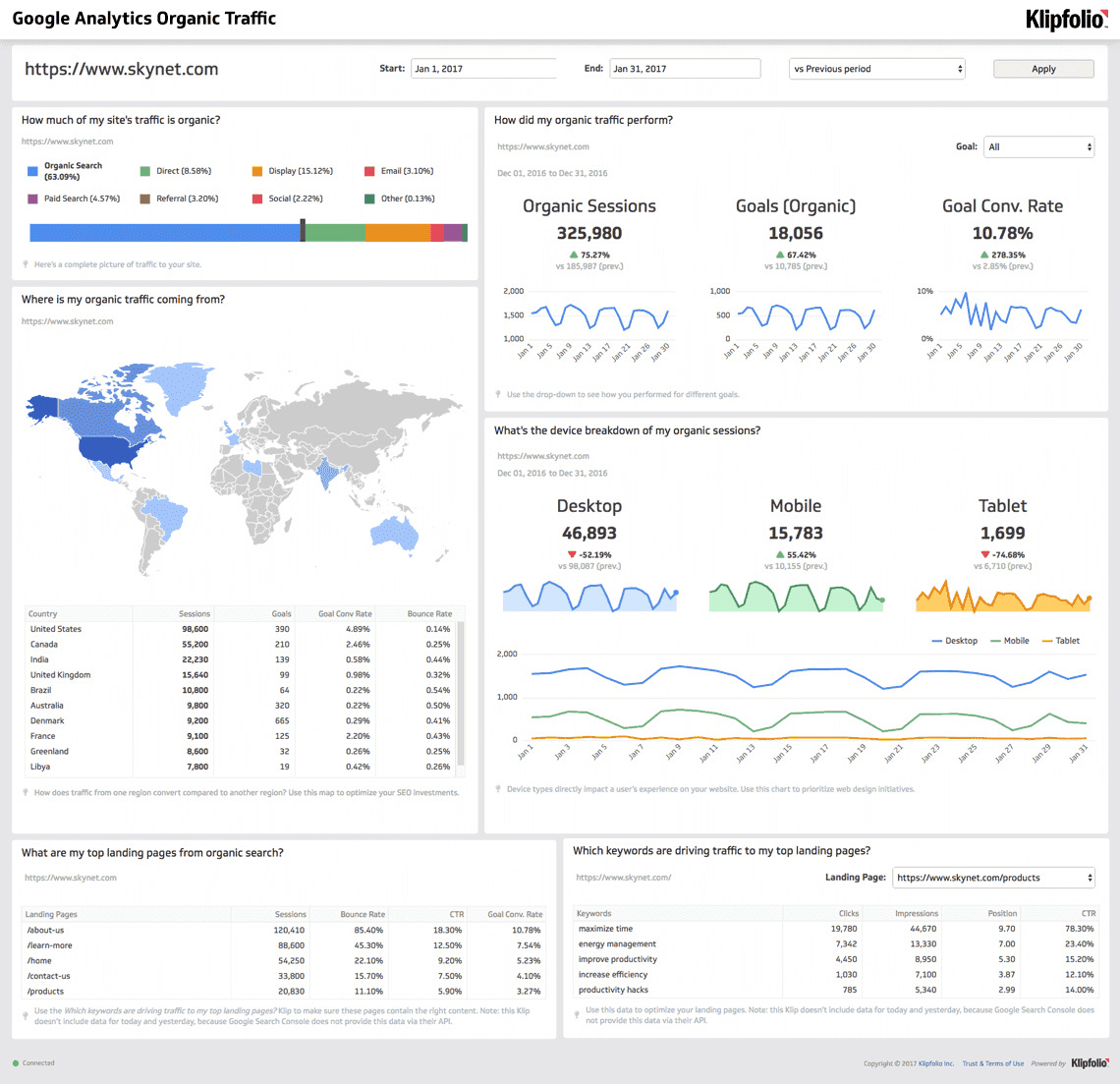Click the lightbulb tip in device breakdown panel
1120x1084 pixels.
[x=499, y=788]
